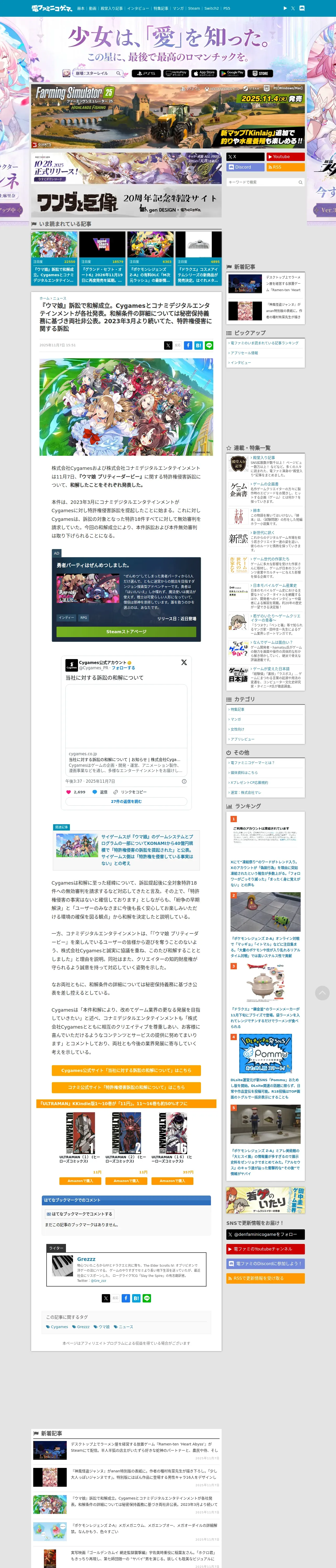Viewport: 336px width, 1568px height.
Task: Click the heart like icon on the tweet
Action: [x=68, y=792]
